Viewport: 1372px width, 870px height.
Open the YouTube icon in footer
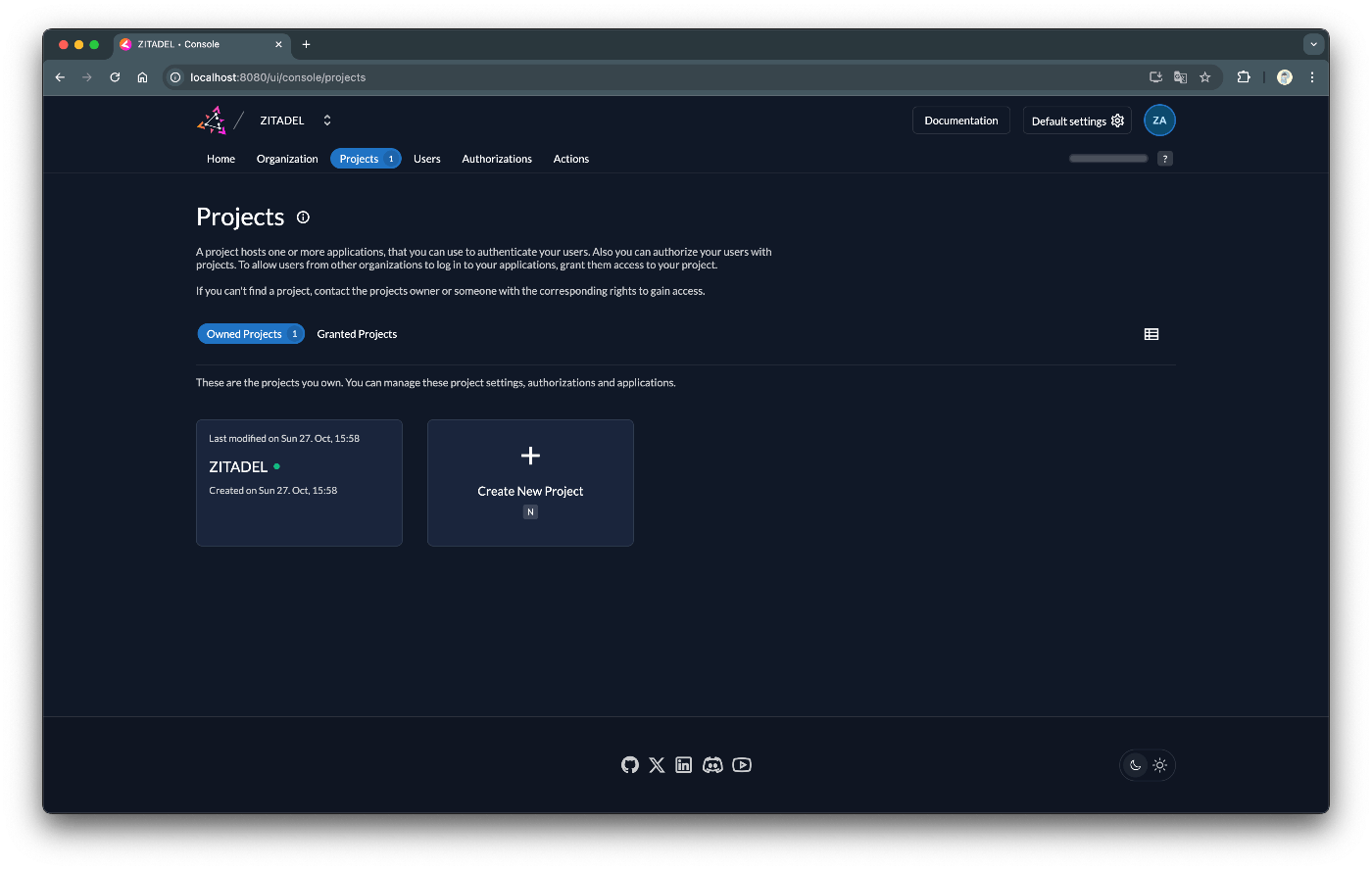pos(742,765)
